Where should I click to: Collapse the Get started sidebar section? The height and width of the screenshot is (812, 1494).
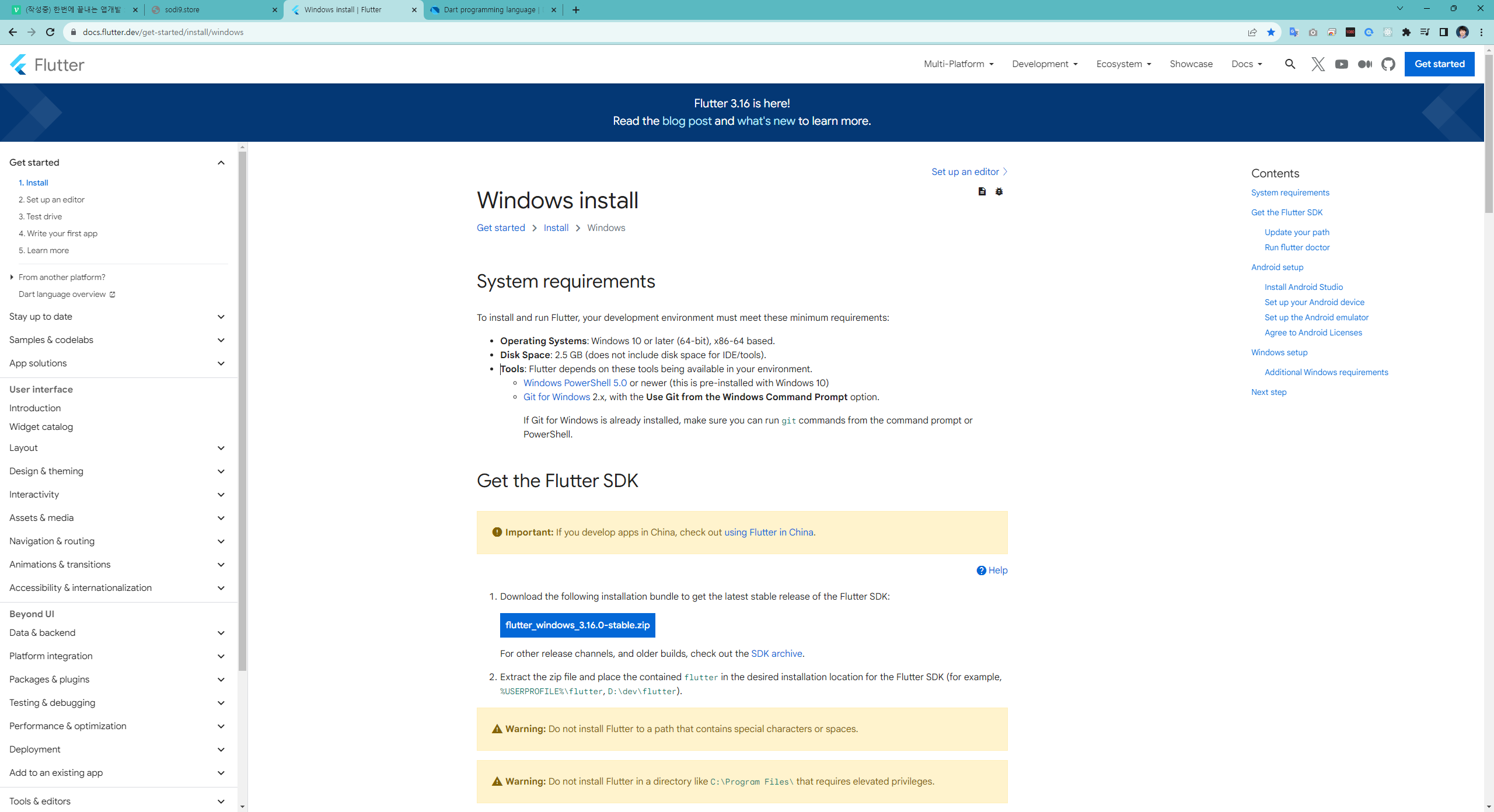(x=221, y=162)
